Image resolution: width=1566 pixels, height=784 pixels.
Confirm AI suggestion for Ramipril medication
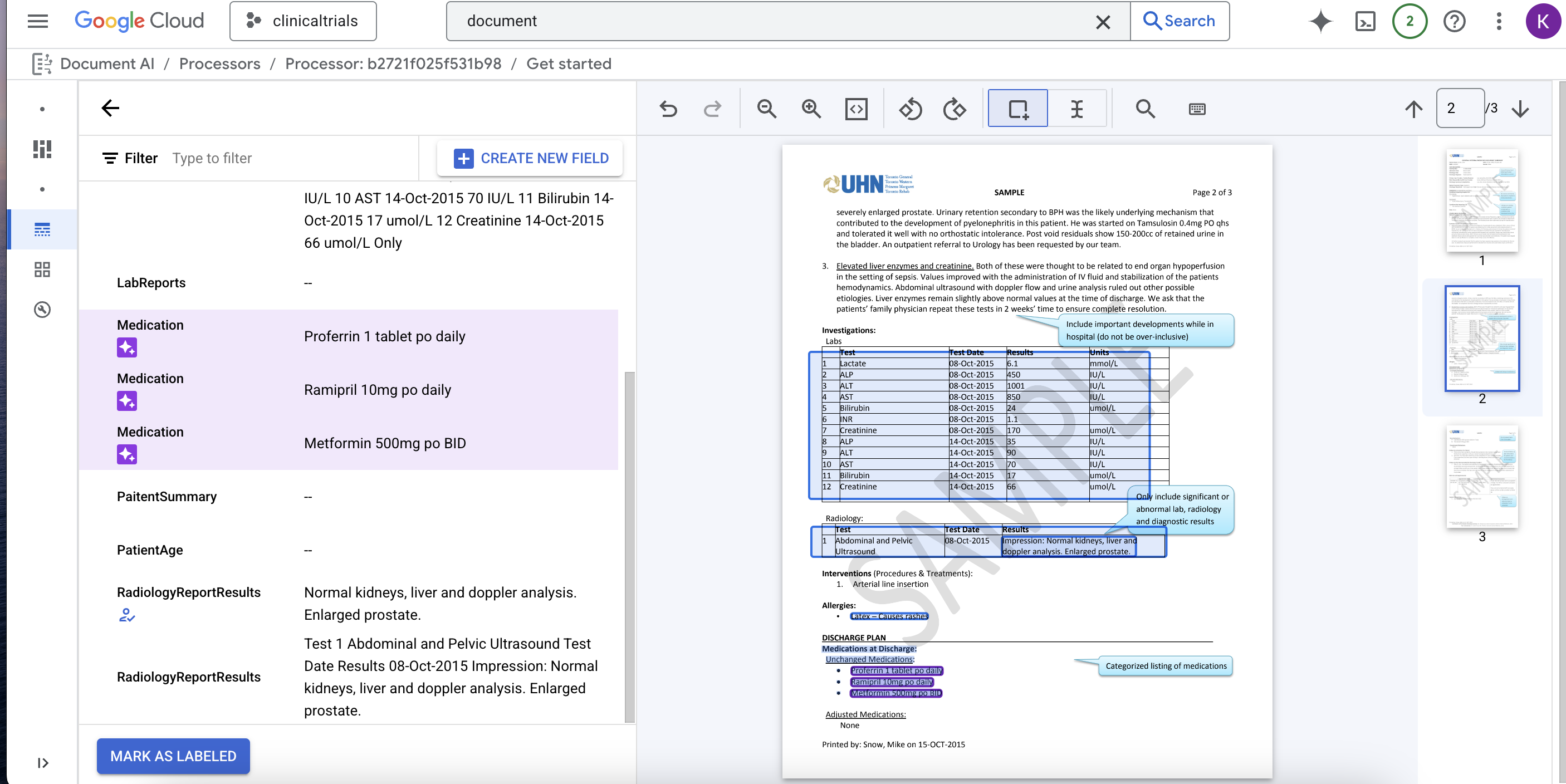coord(126,401)
